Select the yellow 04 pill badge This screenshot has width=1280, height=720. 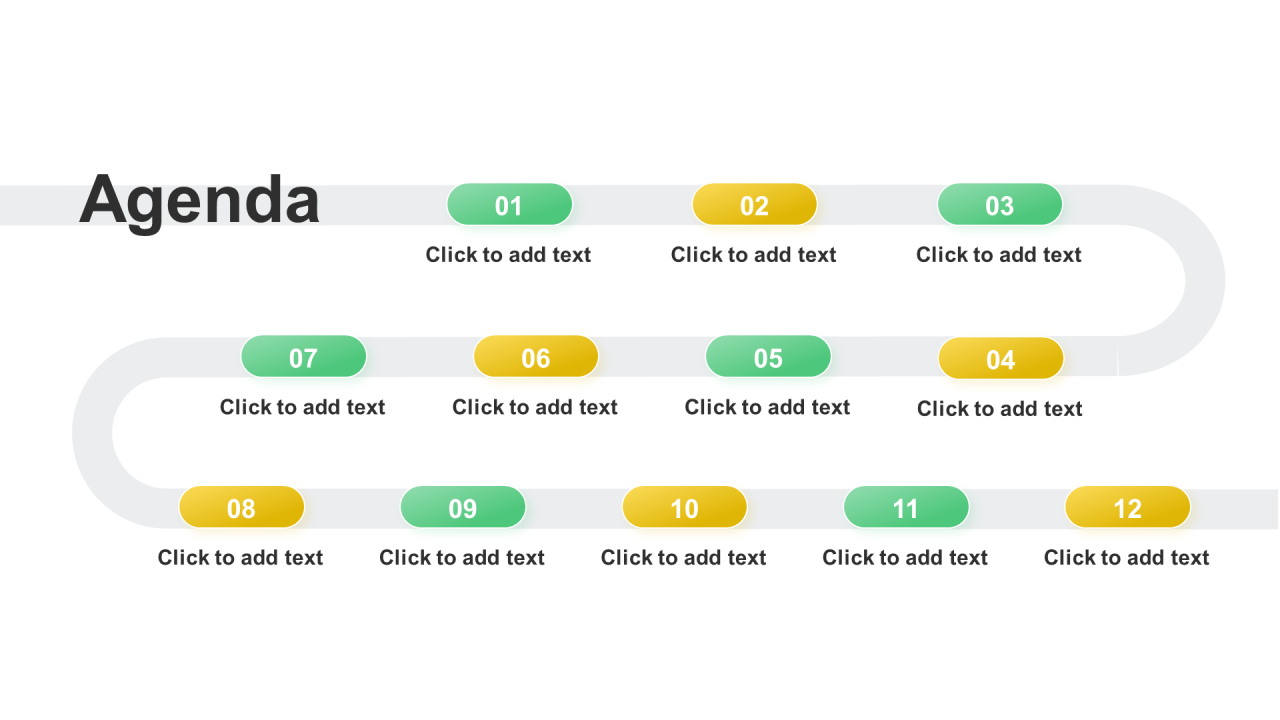tap(1001, 359)
